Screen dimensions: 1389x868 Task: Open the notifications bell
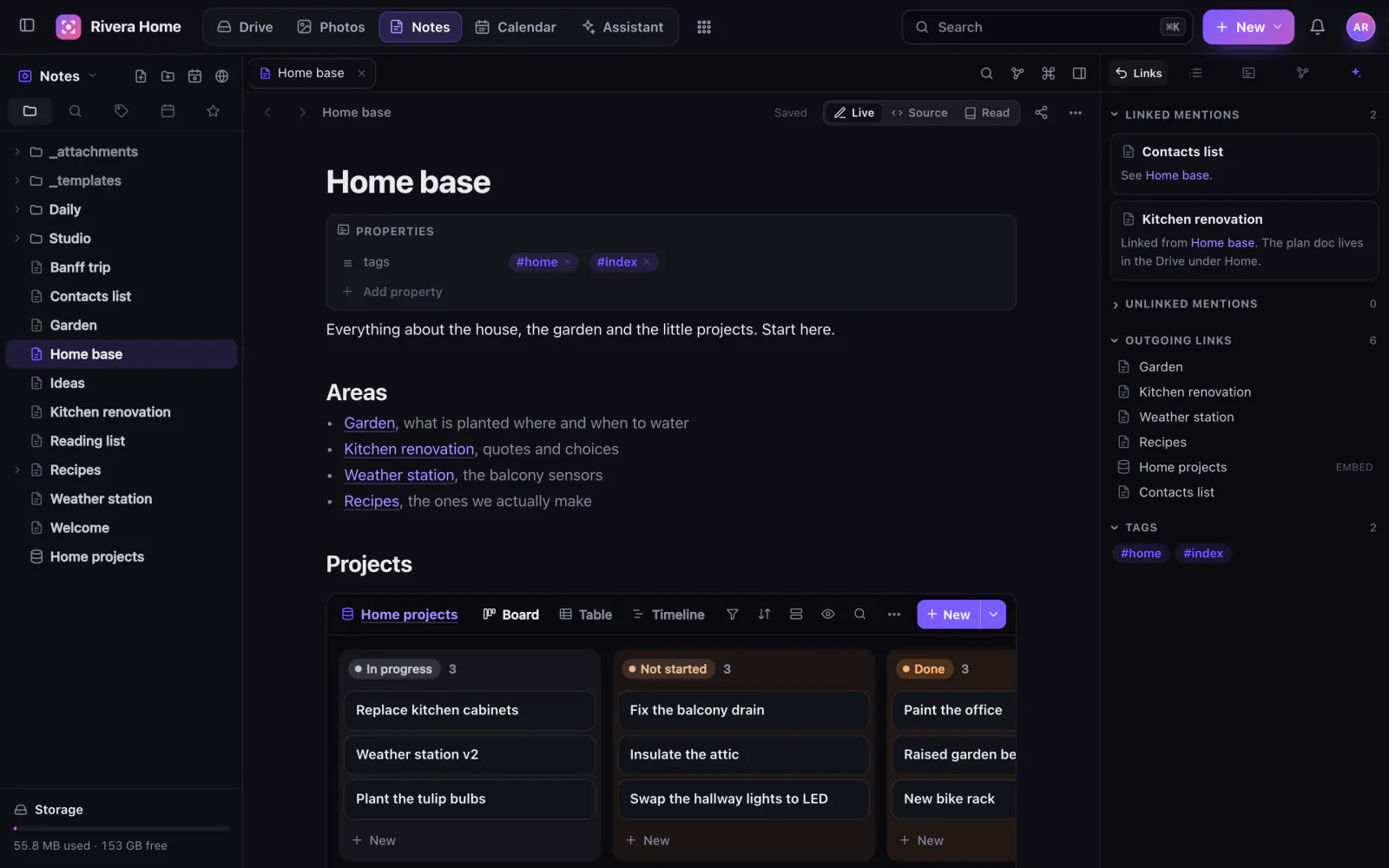click(x=1317, y=27)
